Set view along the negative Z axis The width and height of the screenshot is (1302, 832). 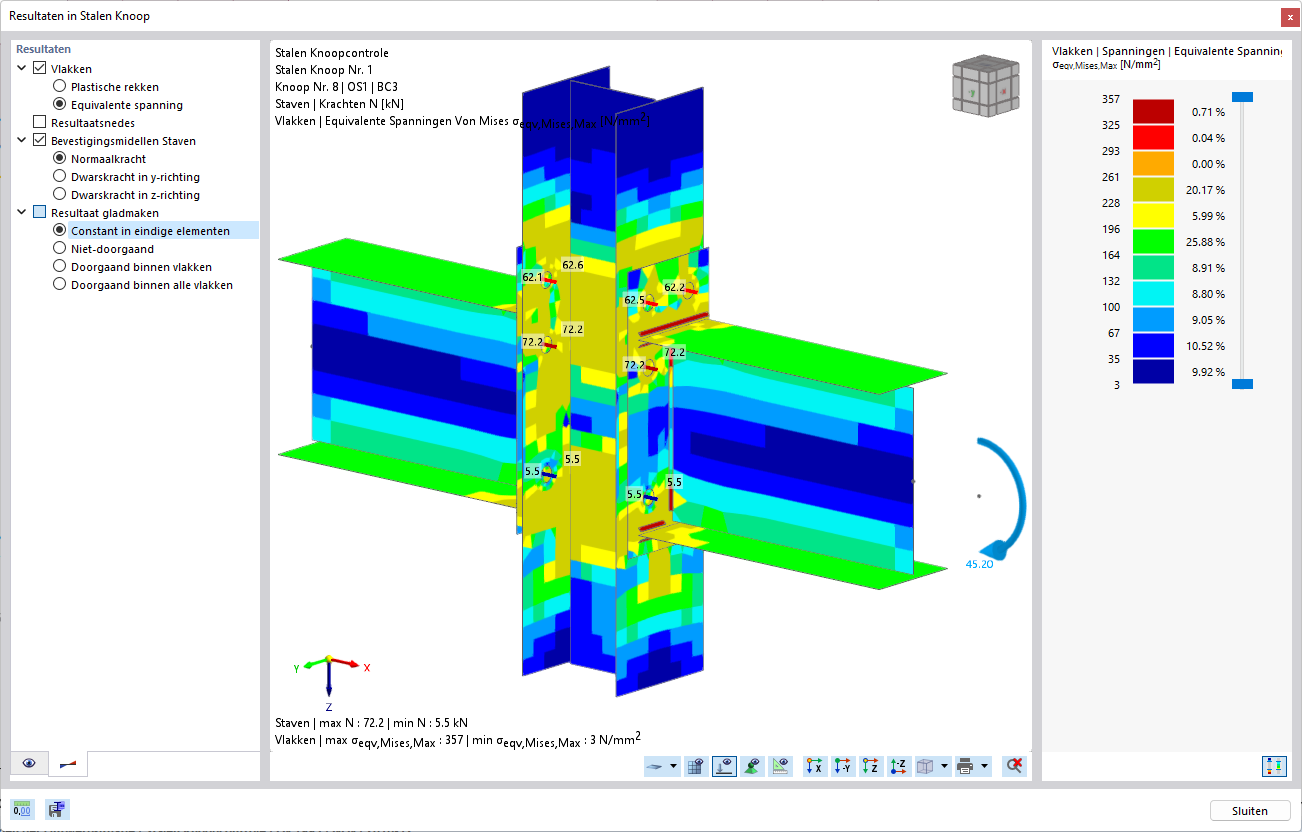[897, 767]
